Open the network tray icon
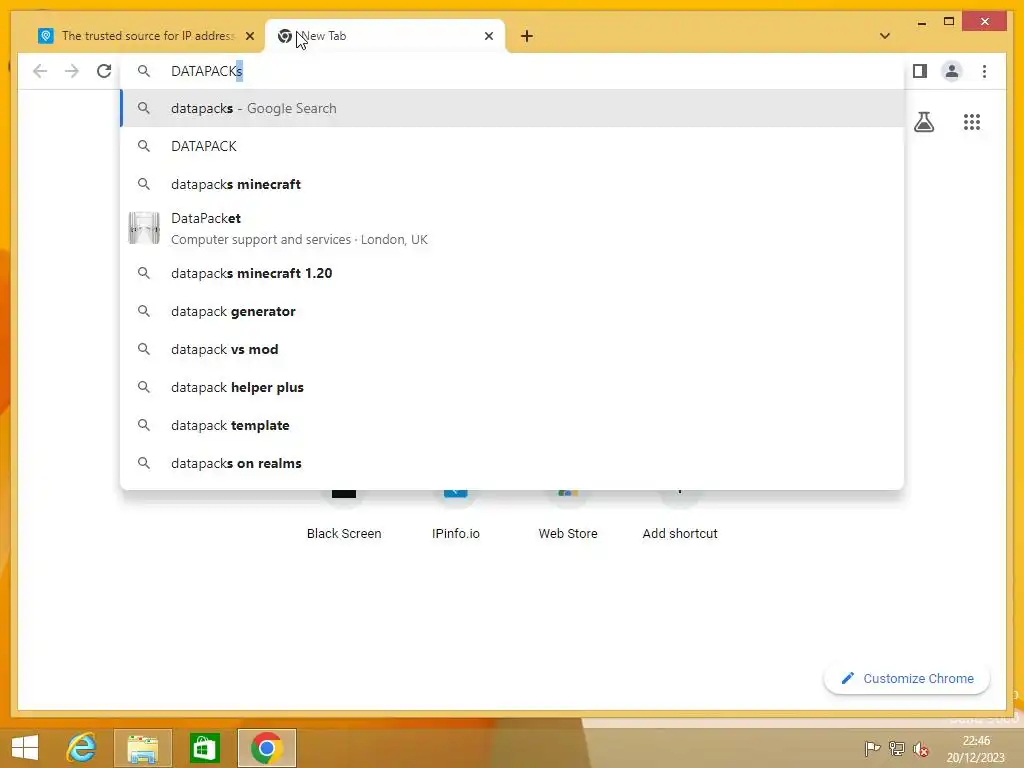 (x=897, y=748)
